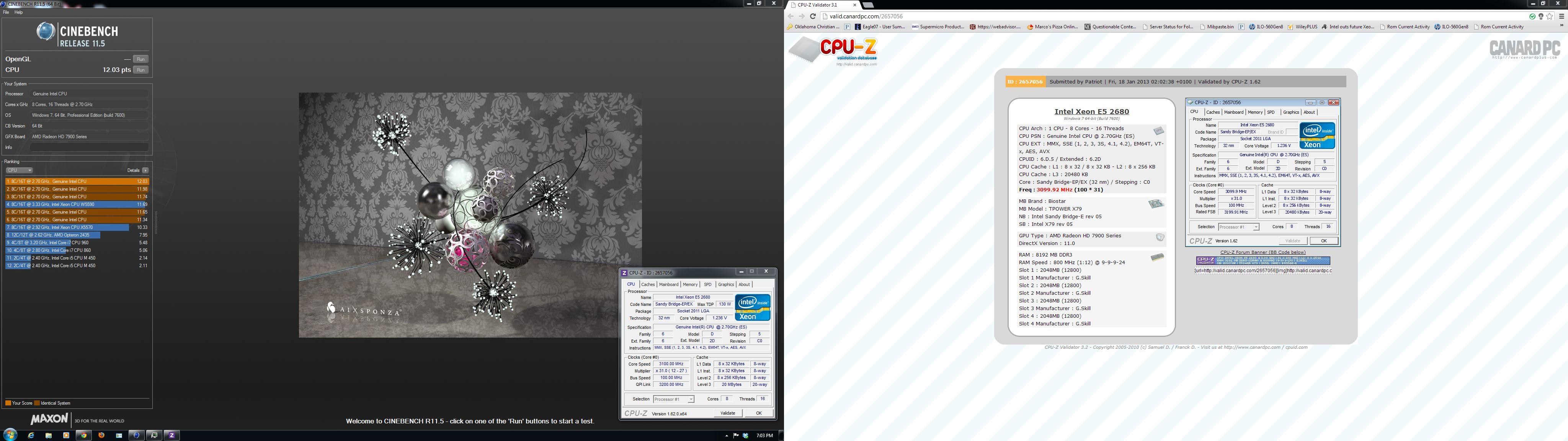Show more bookmarks with the chevron
Screen dimensions: 1568x441
pyautogui.click(x=1562, y=26)
